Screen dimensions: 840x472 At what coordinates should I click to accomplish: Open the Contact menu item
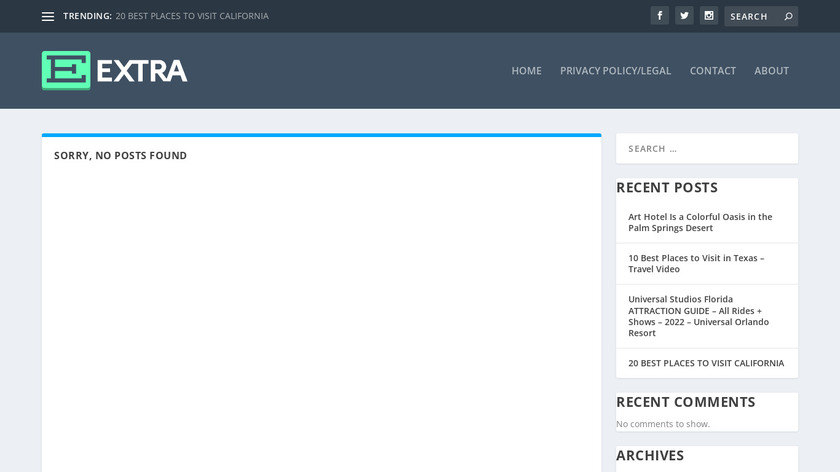pos(712,71)
